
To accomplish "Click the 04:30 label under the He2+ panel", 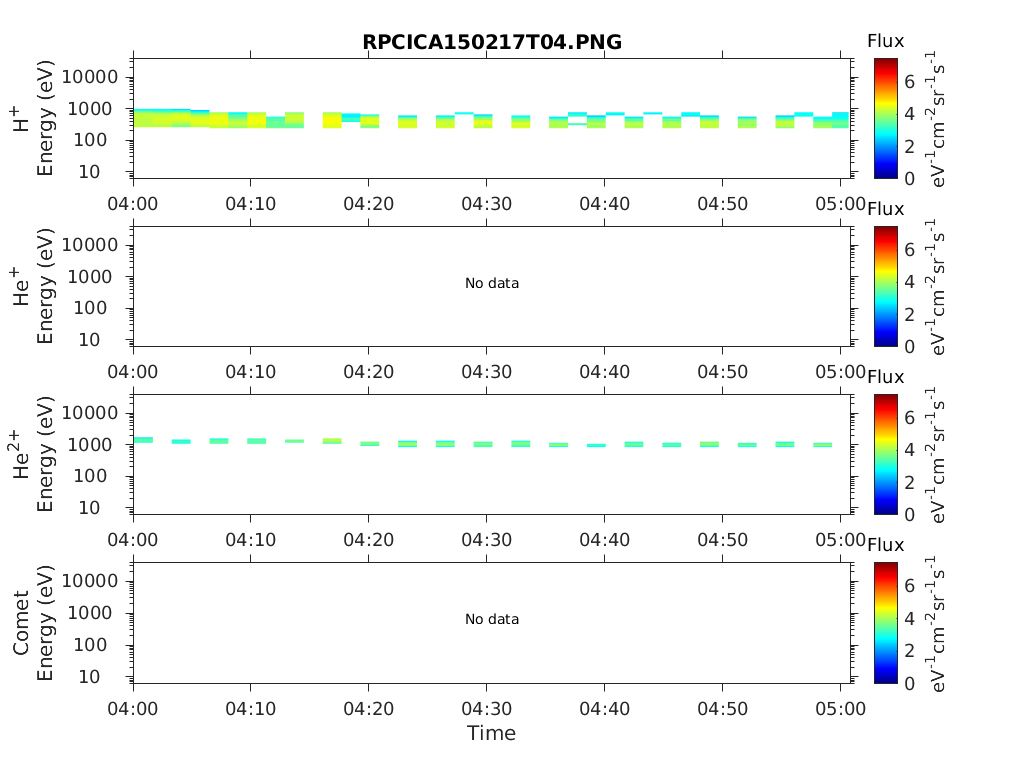I will click(x=487, y=539).
